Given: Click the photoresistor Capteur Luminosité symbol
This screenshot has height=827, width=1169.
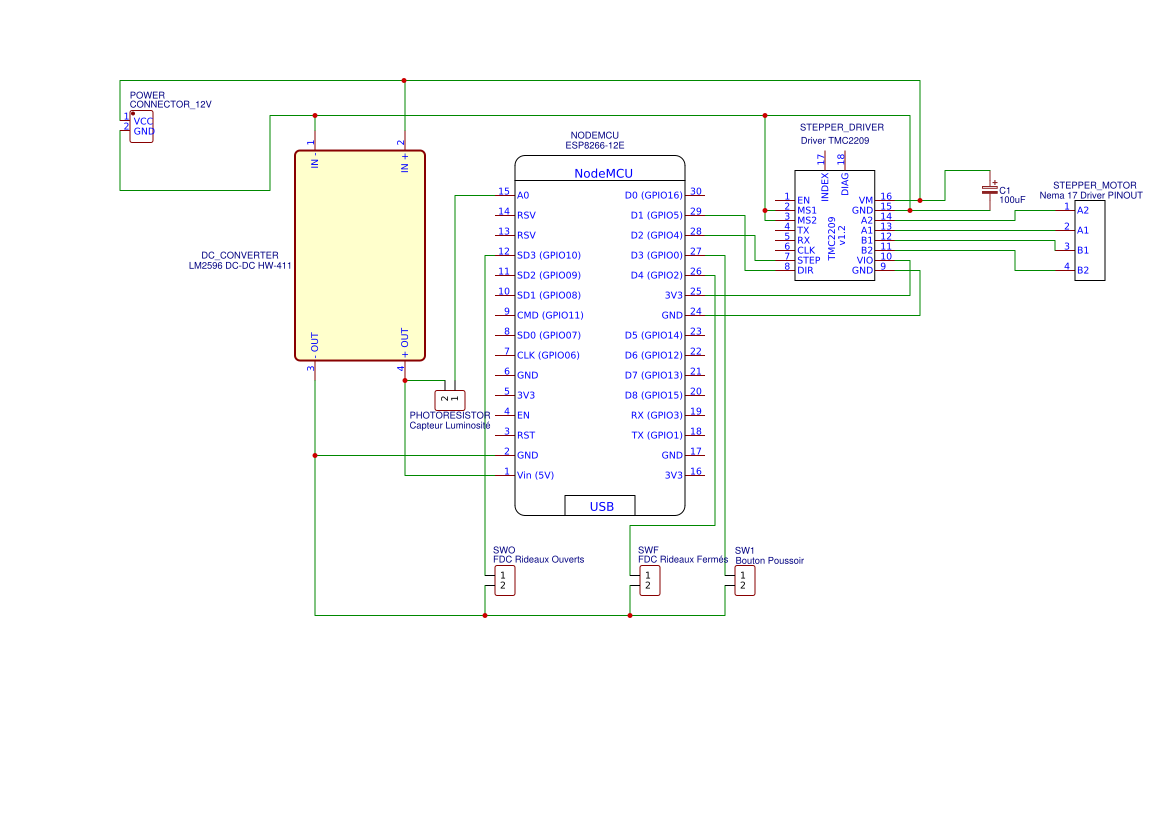Looking at the screenshot, I should coord(450,398).
